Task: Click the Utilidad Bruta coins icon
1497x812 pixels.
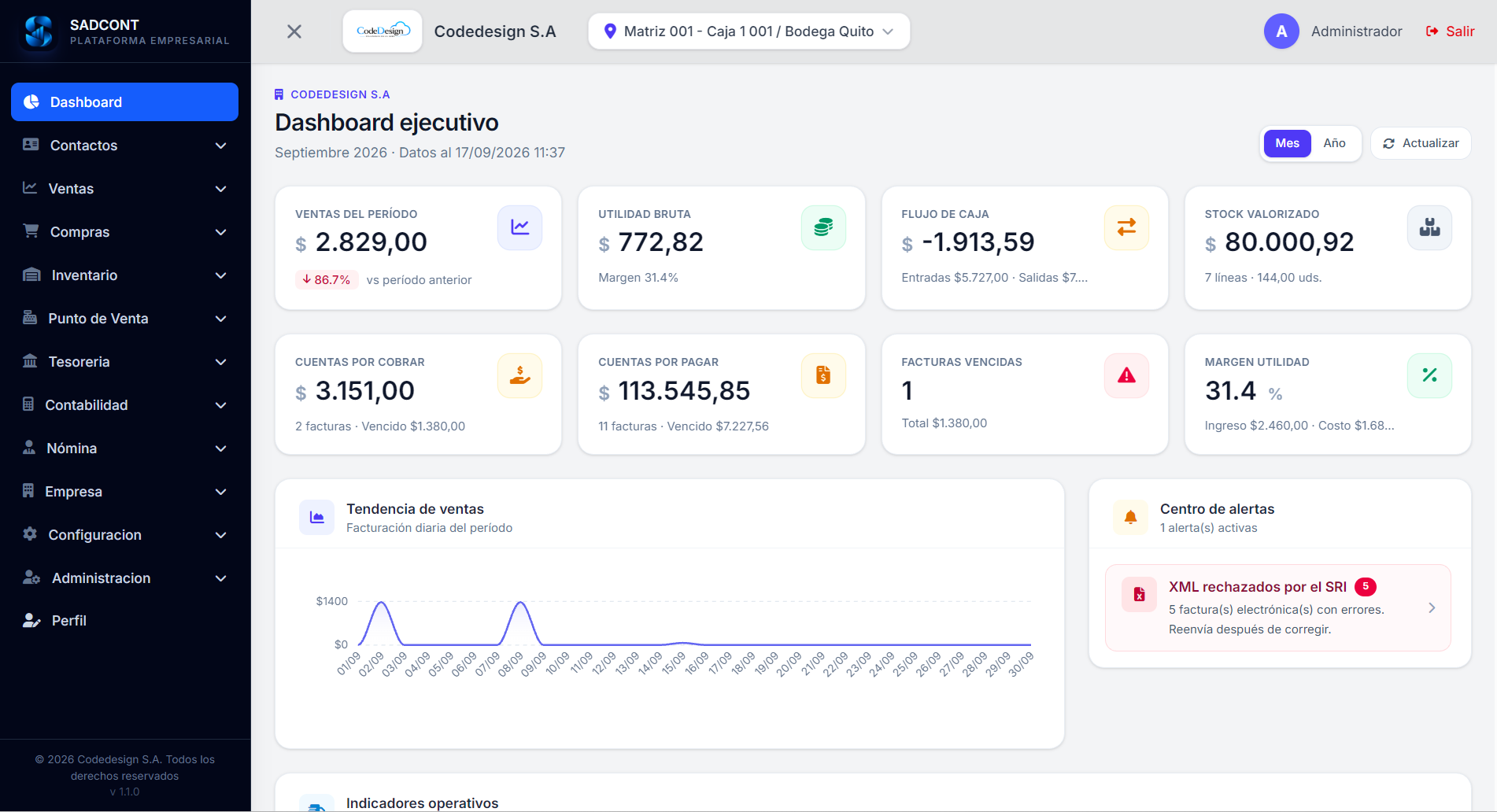Action: [823, 227]
